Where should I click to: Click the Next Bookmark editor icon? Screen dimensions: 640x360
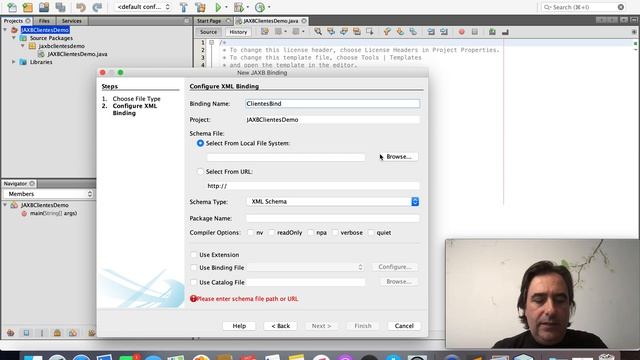(x=400, y=31)
